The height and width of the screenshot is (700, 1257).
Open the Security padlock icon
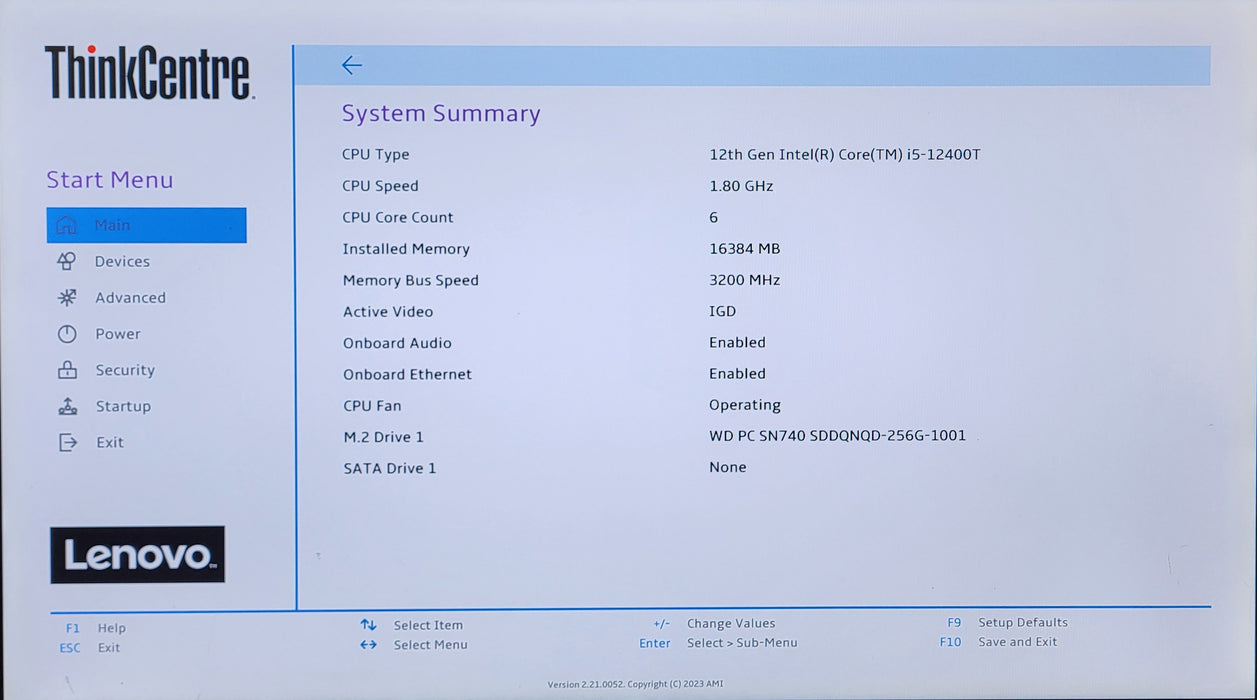(67, 370)
